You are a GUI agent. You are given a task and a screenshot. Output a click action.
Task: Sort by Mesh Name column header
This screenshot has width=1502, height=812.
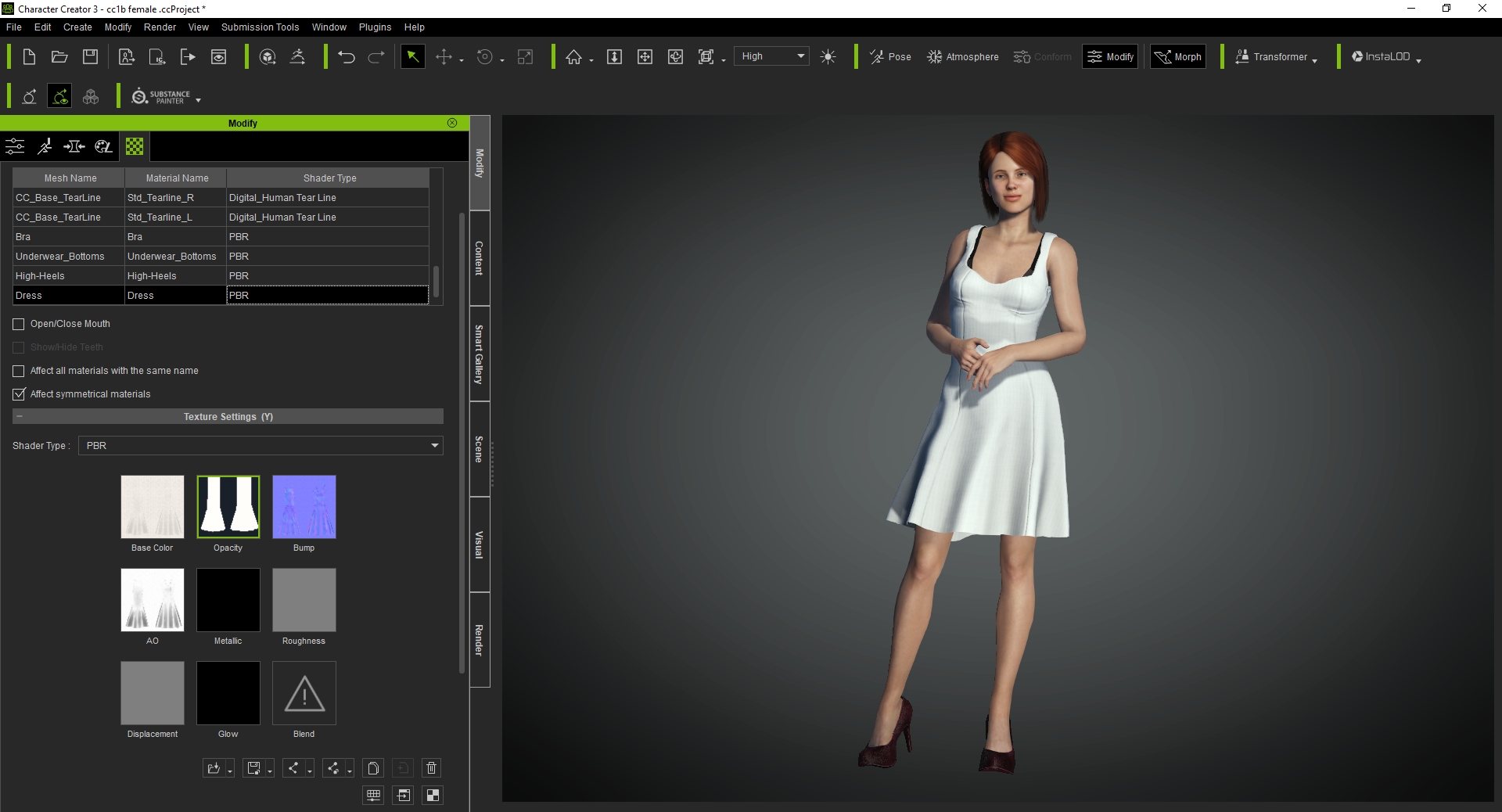pos(70,178)
